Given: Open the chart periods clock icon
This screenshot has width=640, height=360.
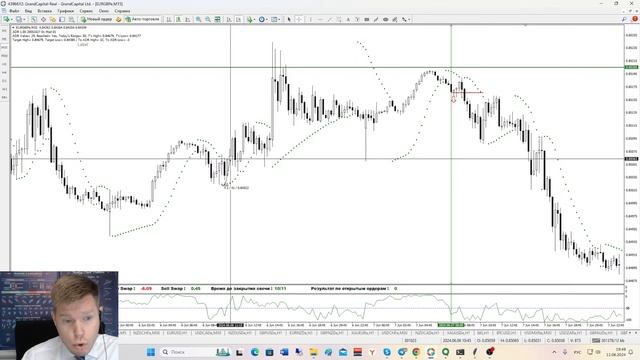Looking at the screenshot, I should click(262, 19).
